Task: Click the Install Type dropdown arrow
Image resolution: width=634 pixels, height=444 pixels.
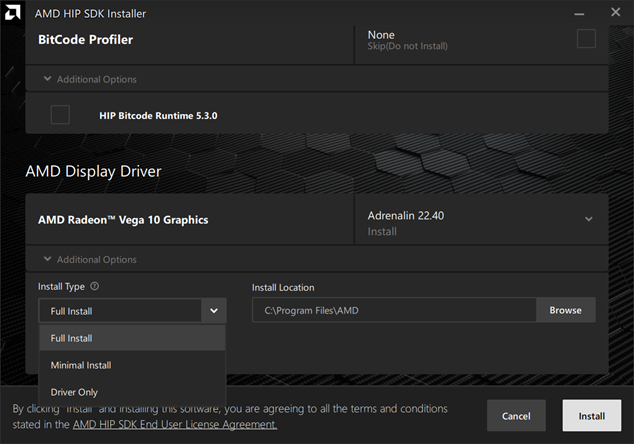Action: click(x=213, y=311)
